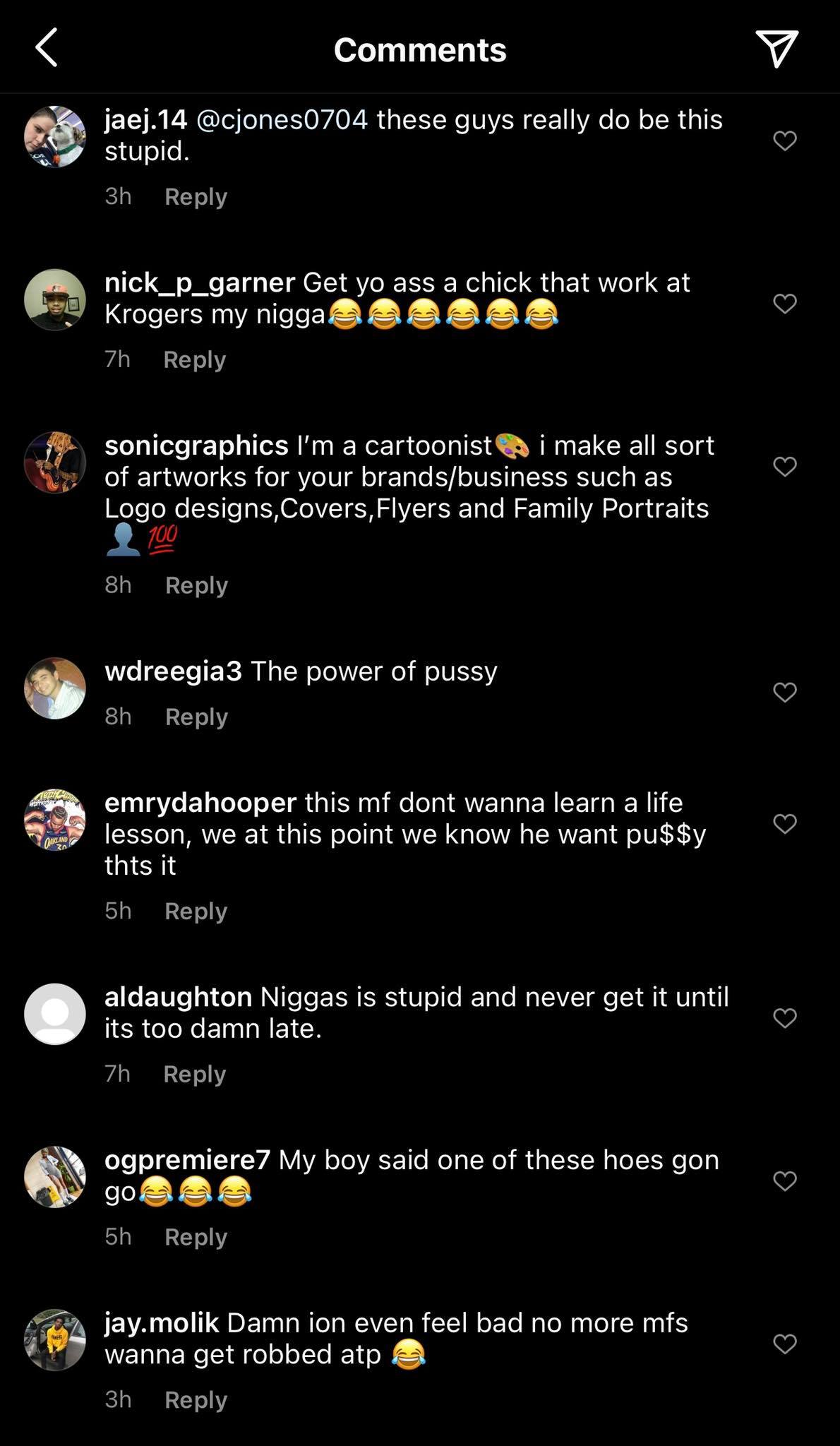
Task: Tap heart on emrydahooper's comment
Action: tap(785, 823)
